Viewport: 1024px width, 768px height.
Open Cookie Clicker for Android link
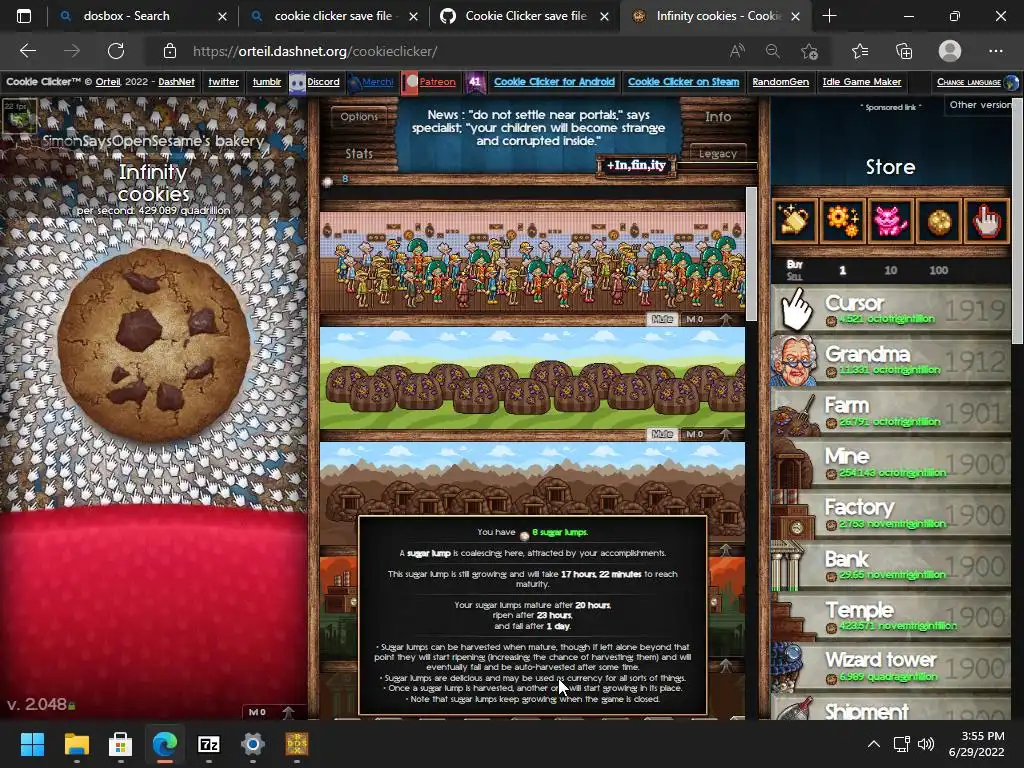[x=554, y=82]
